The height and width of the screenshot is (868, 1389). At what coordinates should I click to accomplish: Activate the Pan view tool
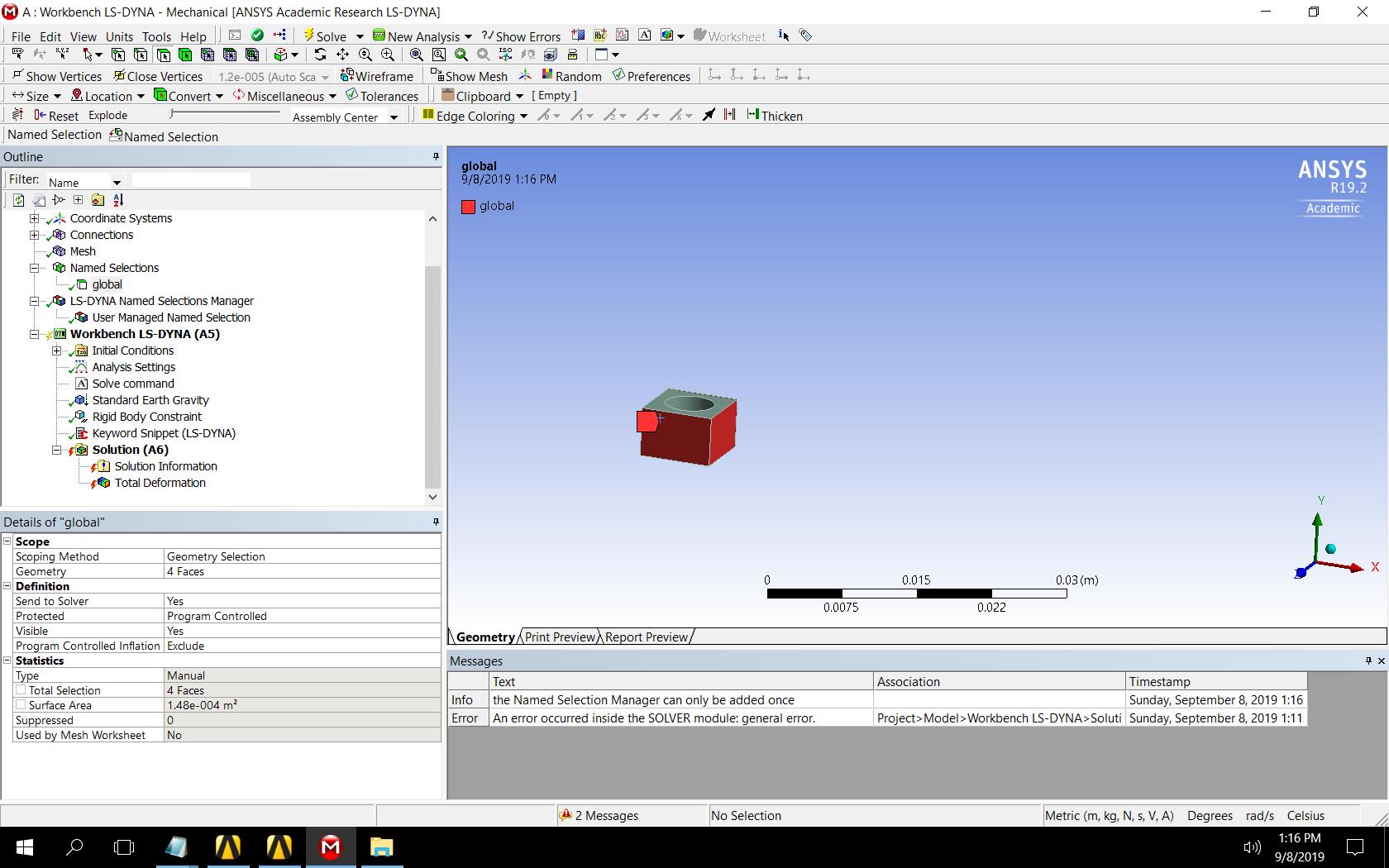pos(342,55)
